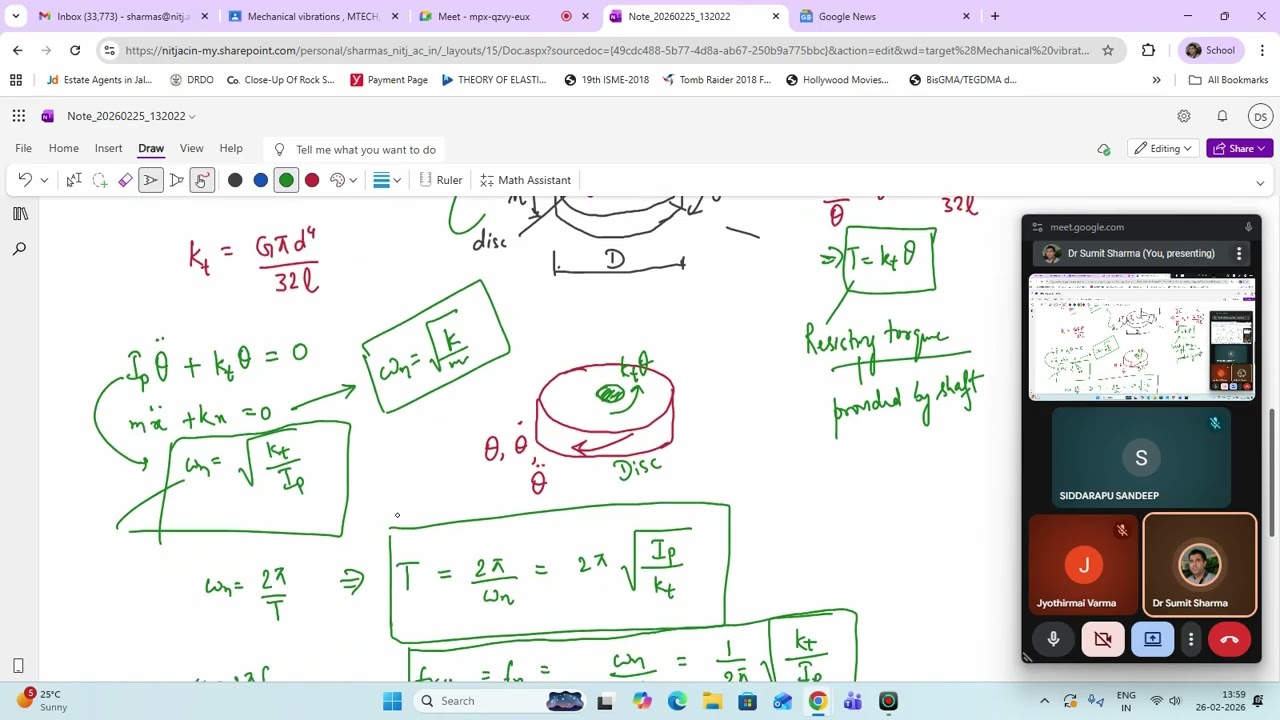Screen dimensions: 1280x720
Task: Switch to the Inbox Gmail tab
Action: pyautogui.click(x=123, y=16)
